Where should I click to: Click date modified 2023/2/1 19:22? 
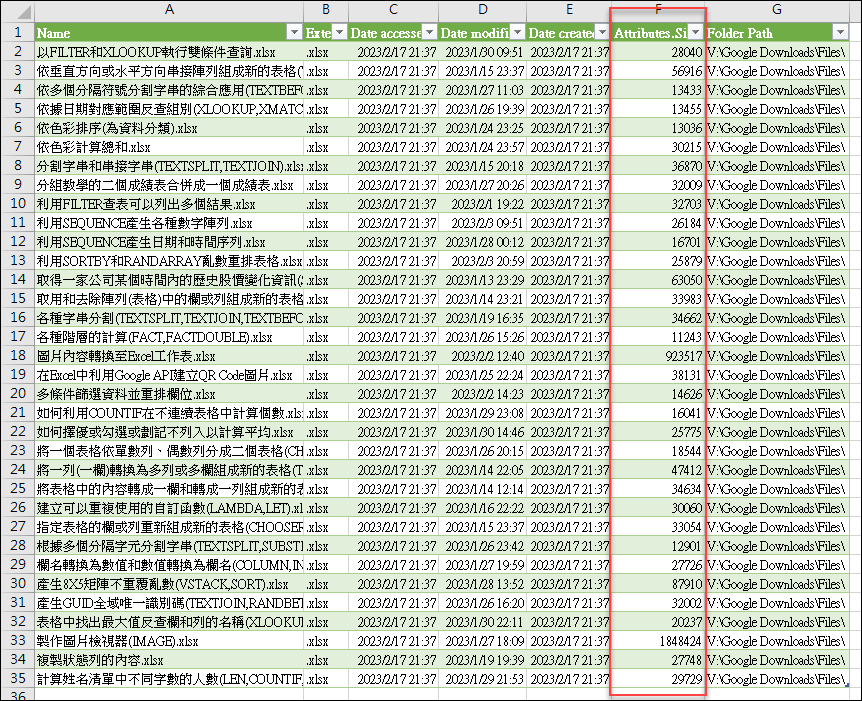[488, 204]
